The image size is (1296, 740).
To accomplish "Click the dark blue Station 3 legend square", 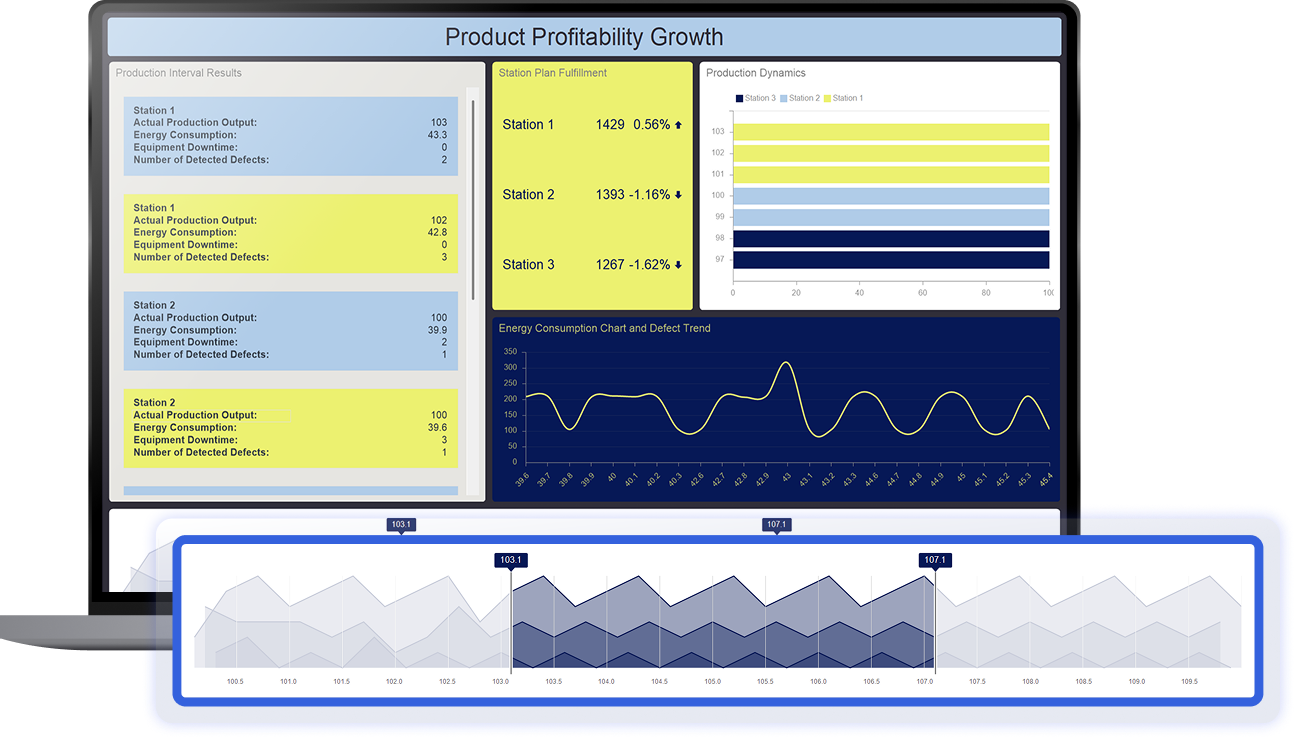I will coord(739,97).
